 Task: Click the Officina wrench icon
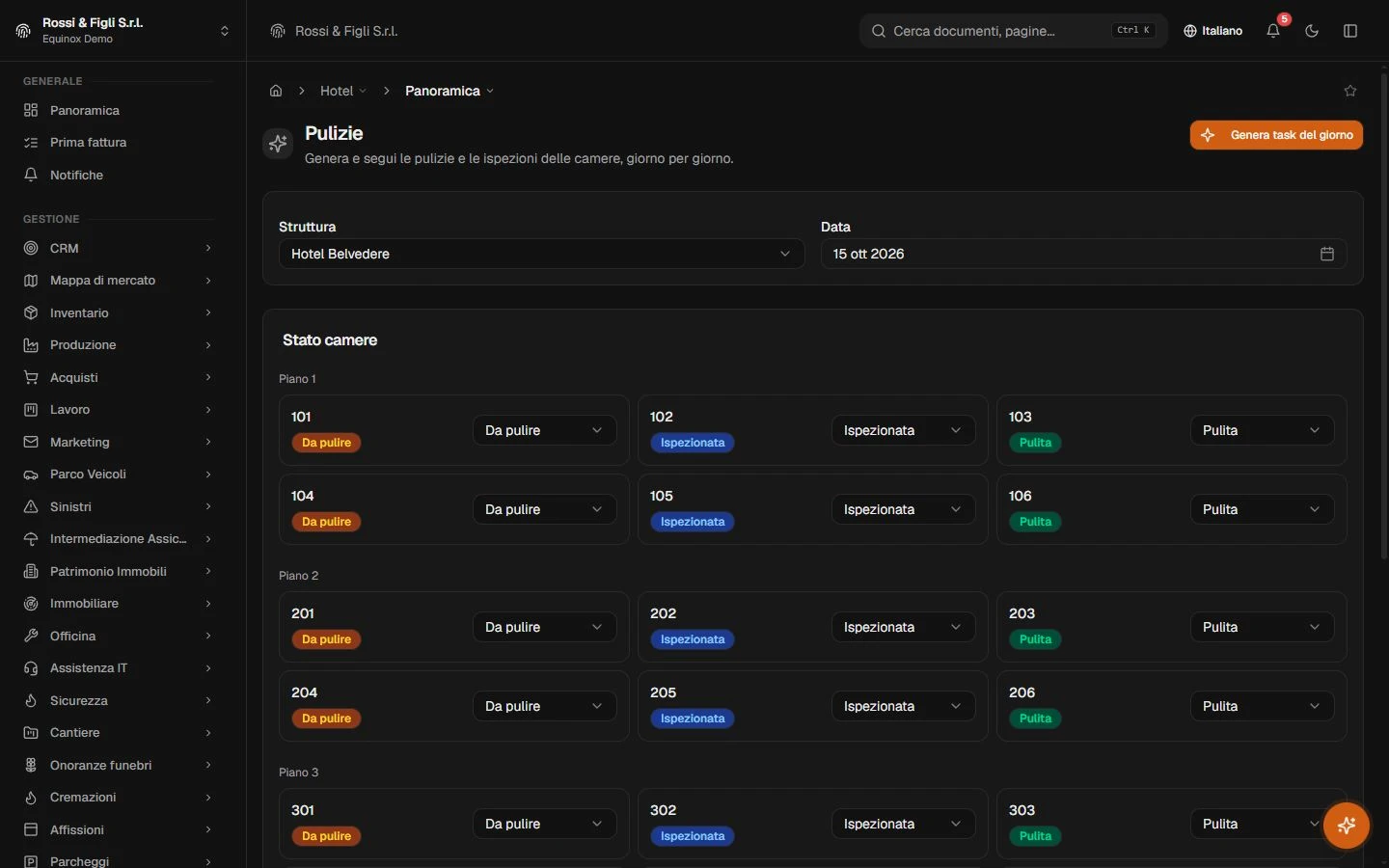click(x=31, y=636)
